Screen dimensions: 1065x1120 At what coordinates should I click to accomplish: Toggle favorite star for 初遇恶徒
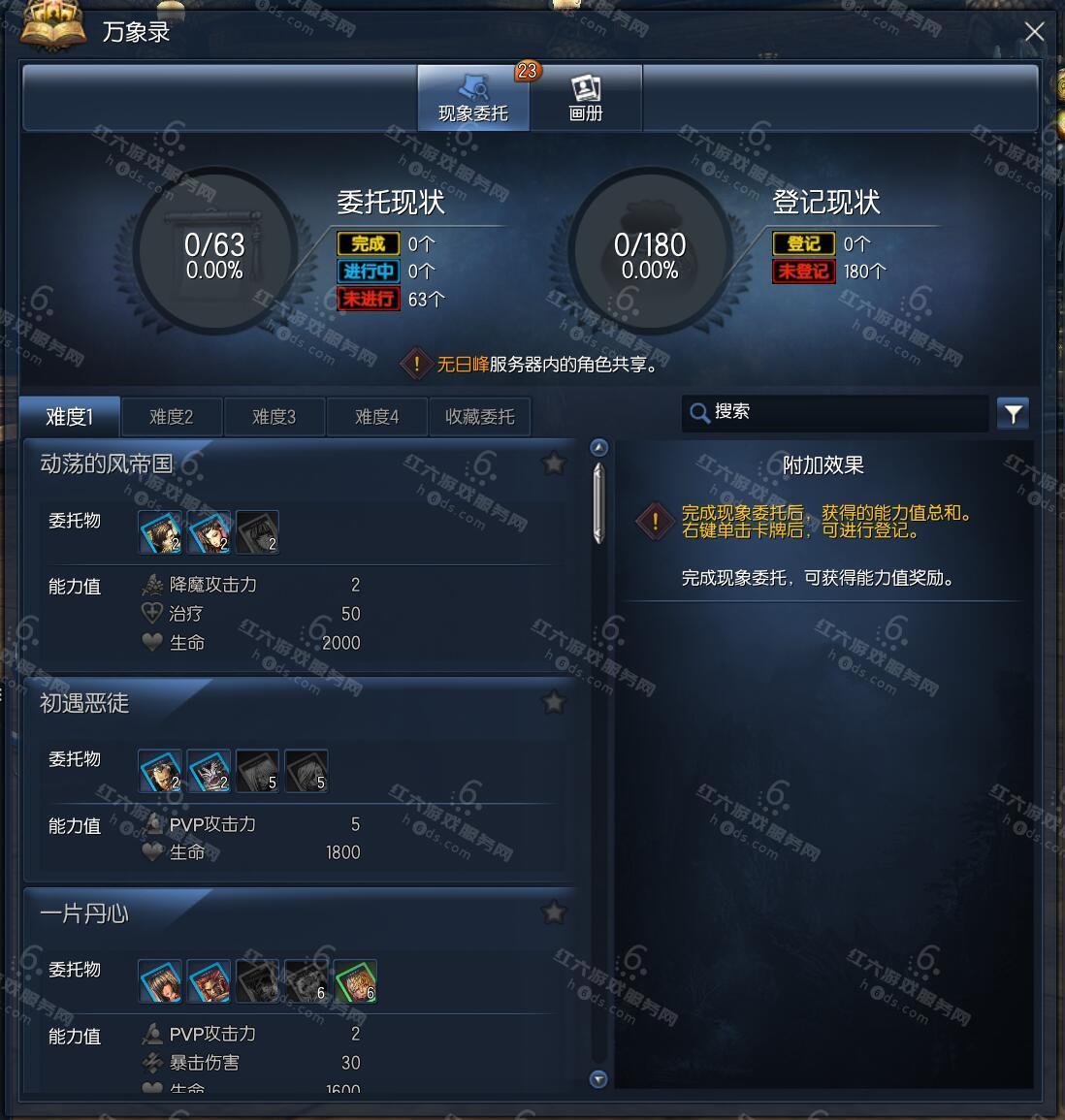pyautogui.click(x=554, y=702)
